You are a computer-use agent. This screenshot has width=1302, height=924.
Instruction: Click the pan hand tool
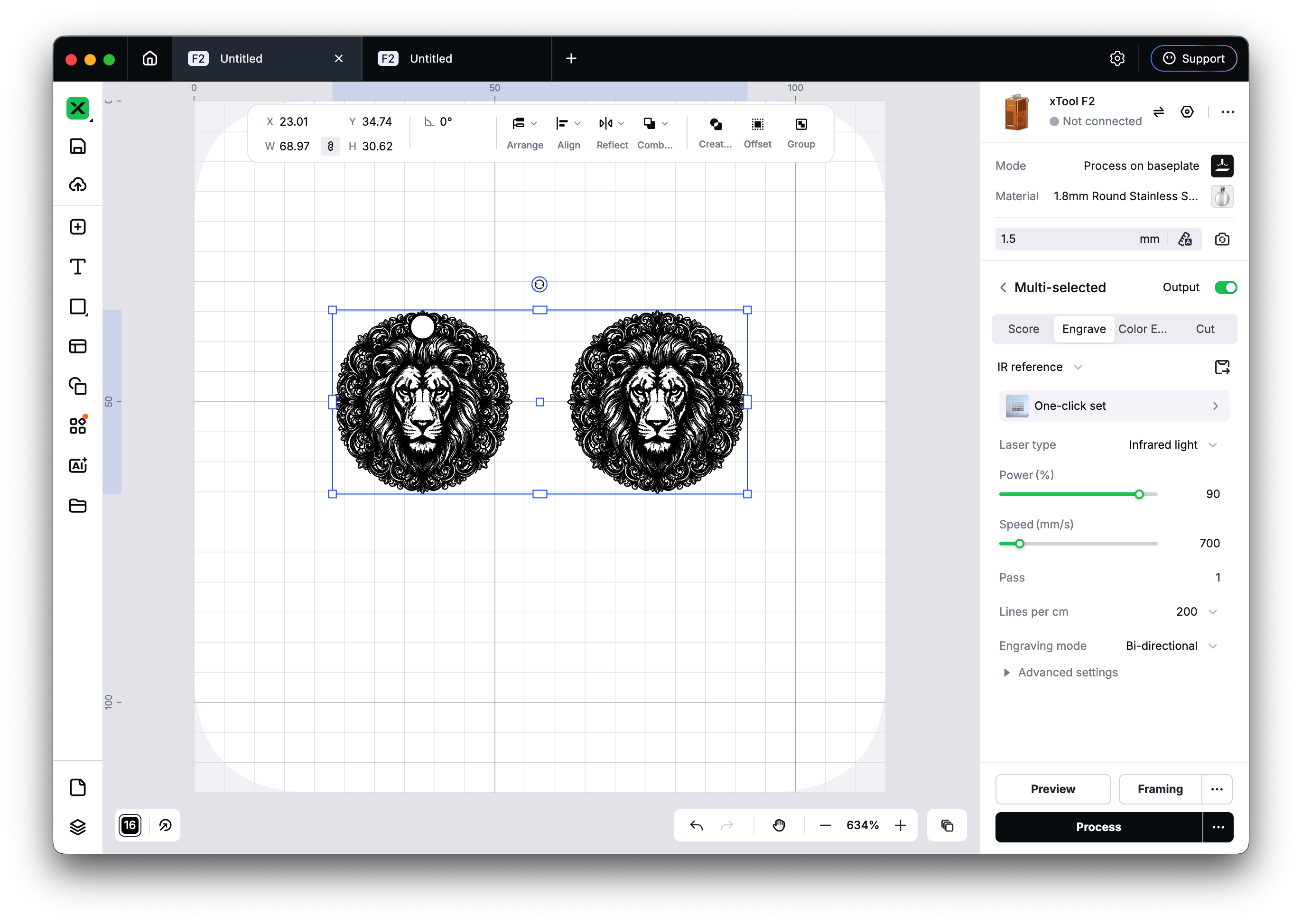779,825
